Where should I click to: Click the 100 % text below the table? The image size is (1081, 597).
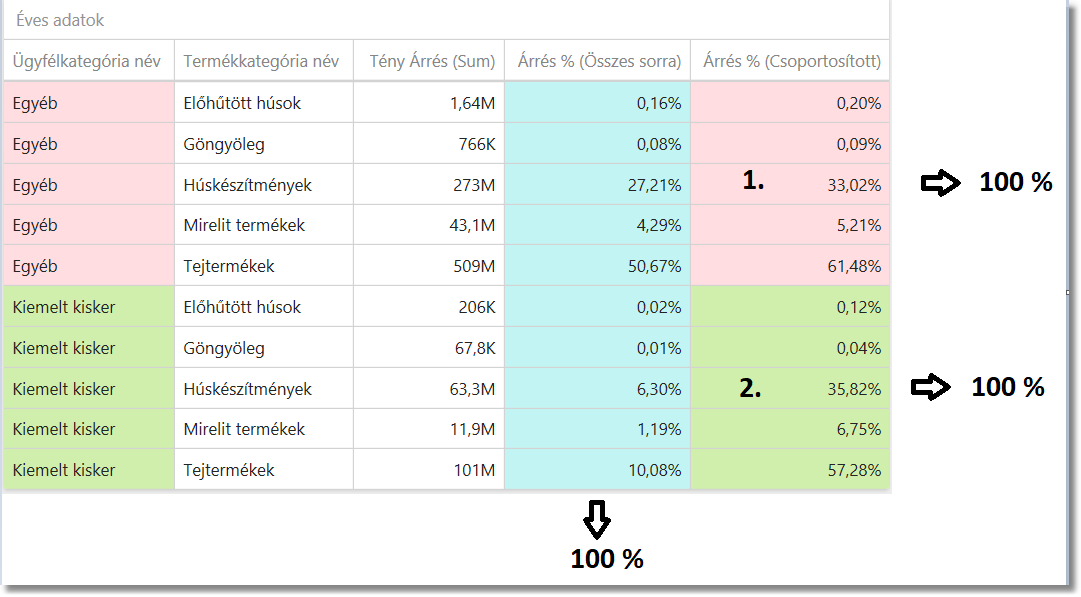[607, 559]
